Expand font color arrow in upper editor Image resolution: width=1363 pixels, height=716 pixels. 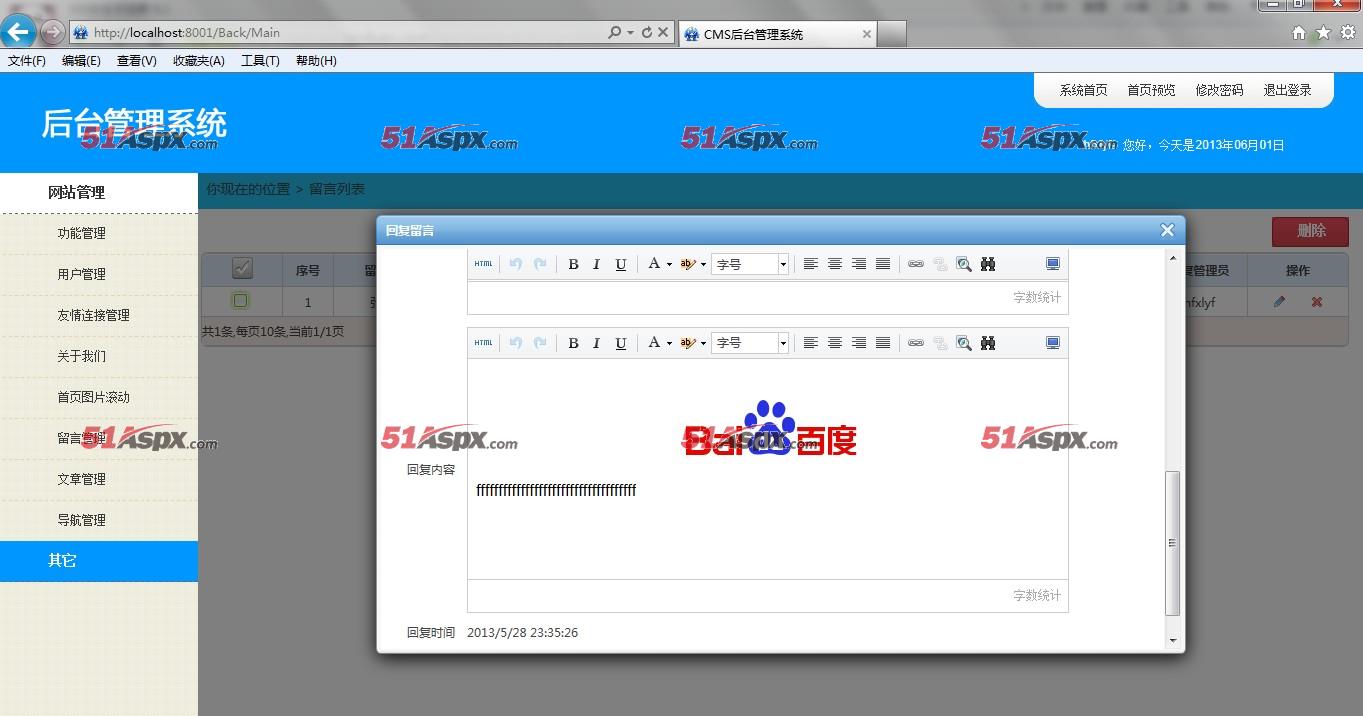pyautogui.click(x=669, y=264)
